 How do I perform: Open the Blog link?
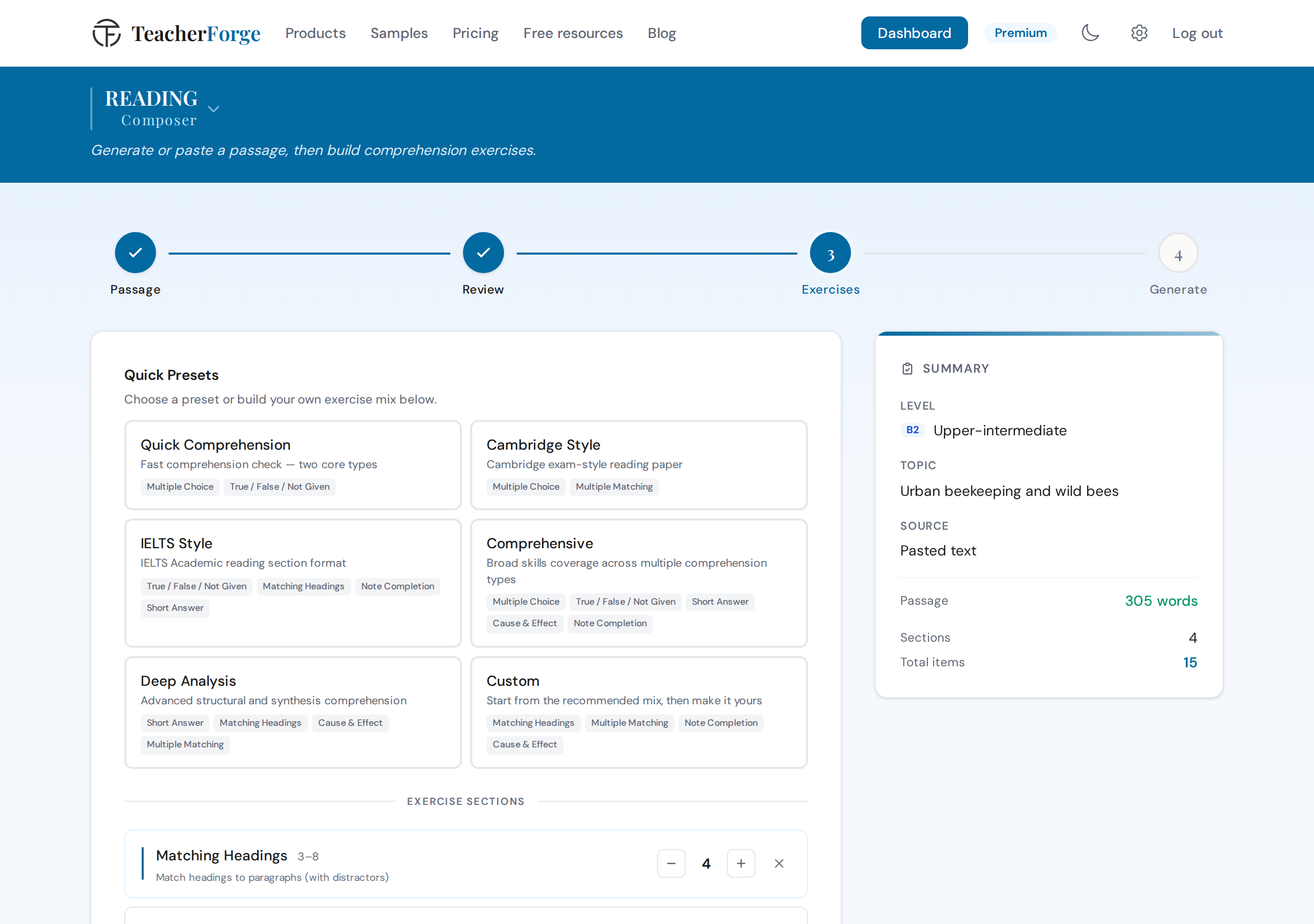tap(662, 33)
